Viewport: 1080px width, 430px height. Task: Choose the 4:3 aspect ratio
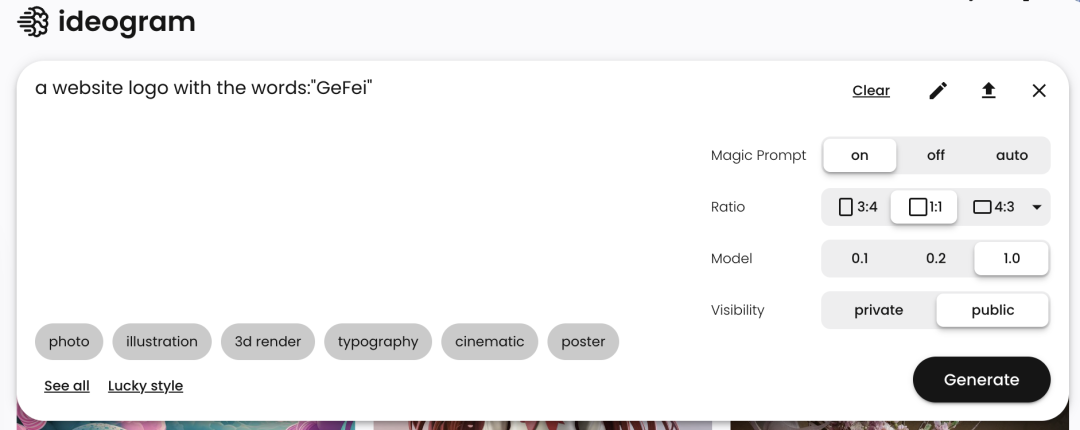click(993, 207)
